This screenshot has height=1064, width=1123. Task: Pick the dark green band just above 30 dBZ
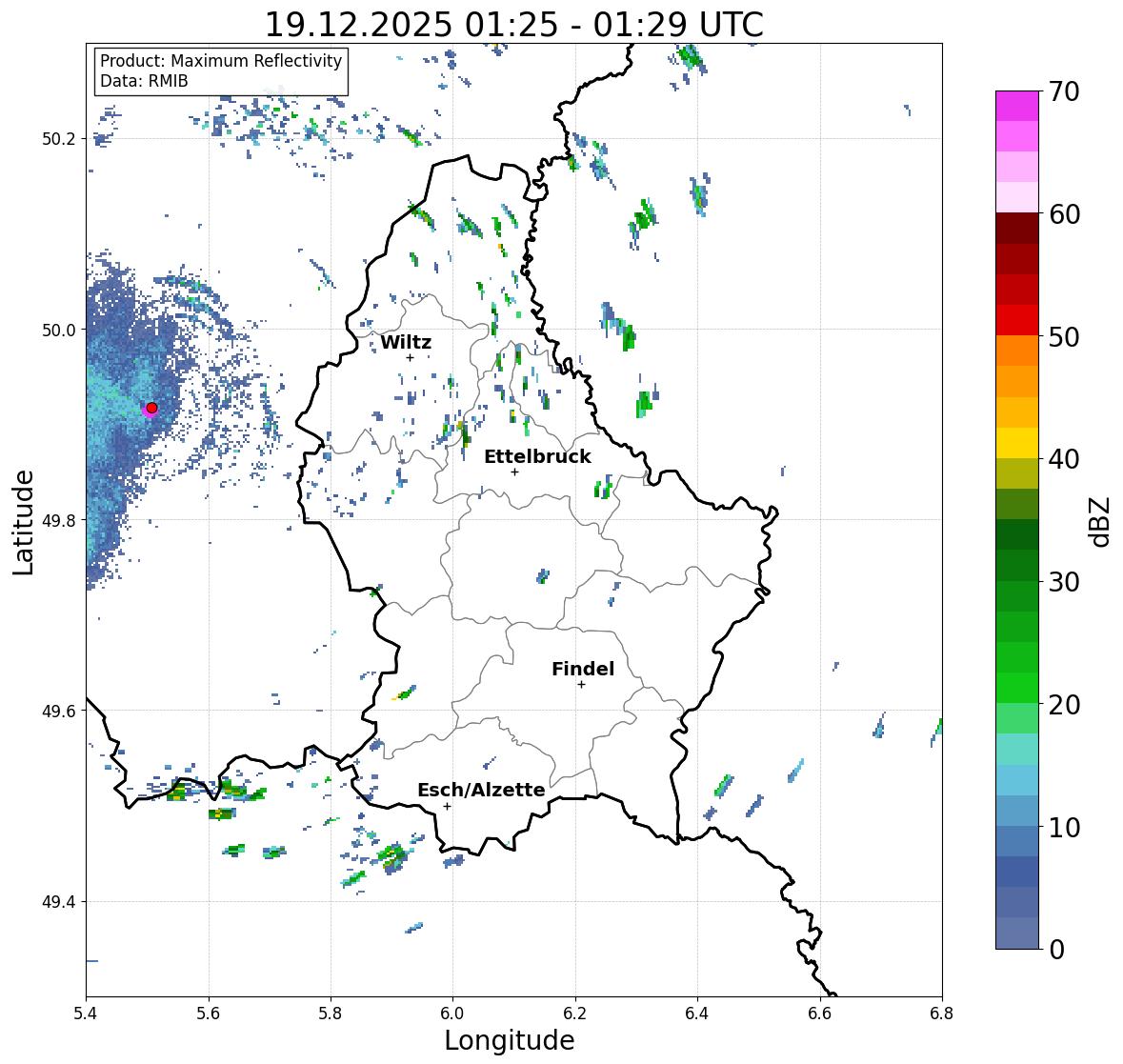click(x=1017, y=565)
